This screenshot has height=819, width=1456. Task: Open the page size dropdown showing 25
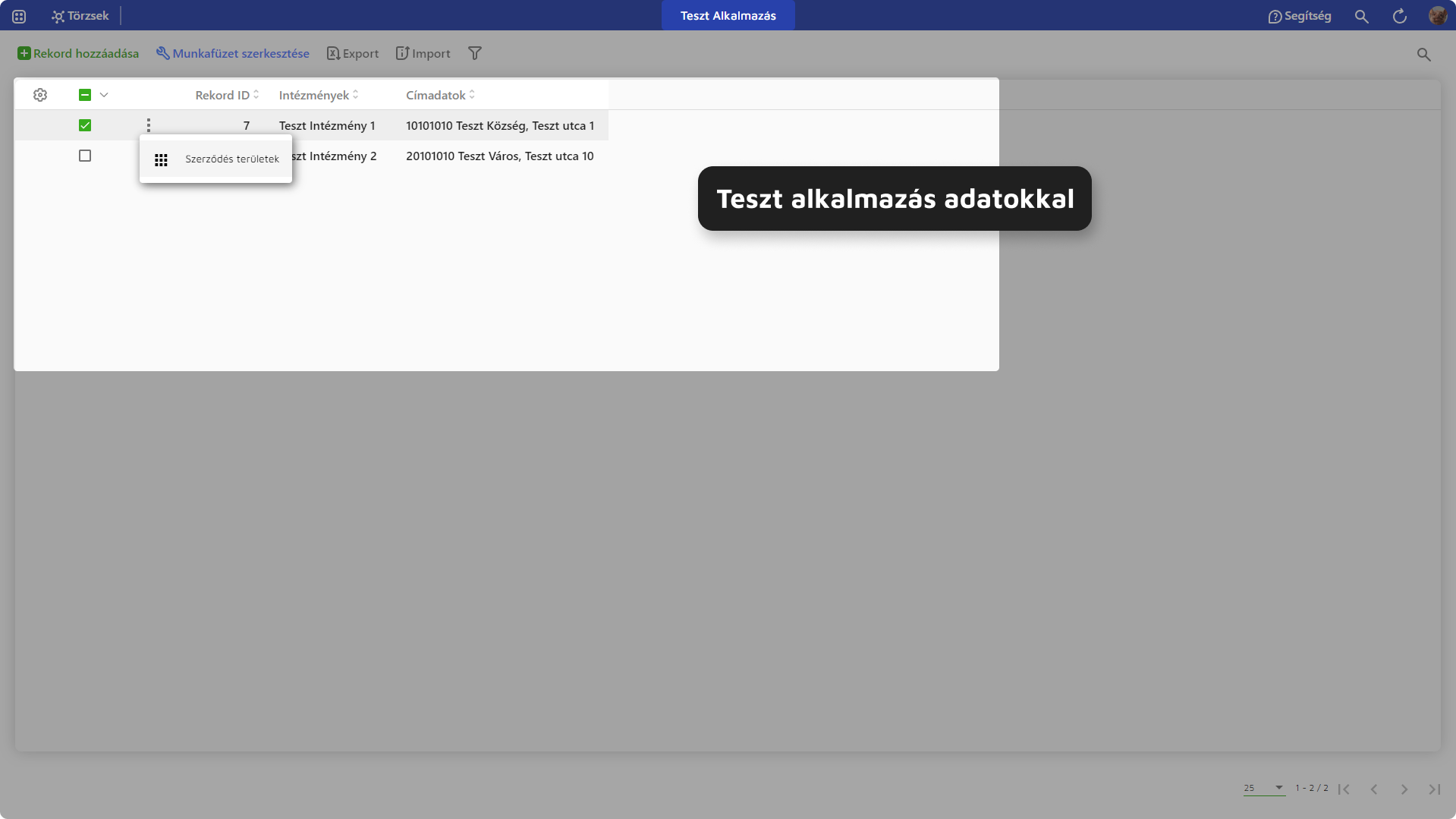pyautogui.click(x=1263, y=788)
